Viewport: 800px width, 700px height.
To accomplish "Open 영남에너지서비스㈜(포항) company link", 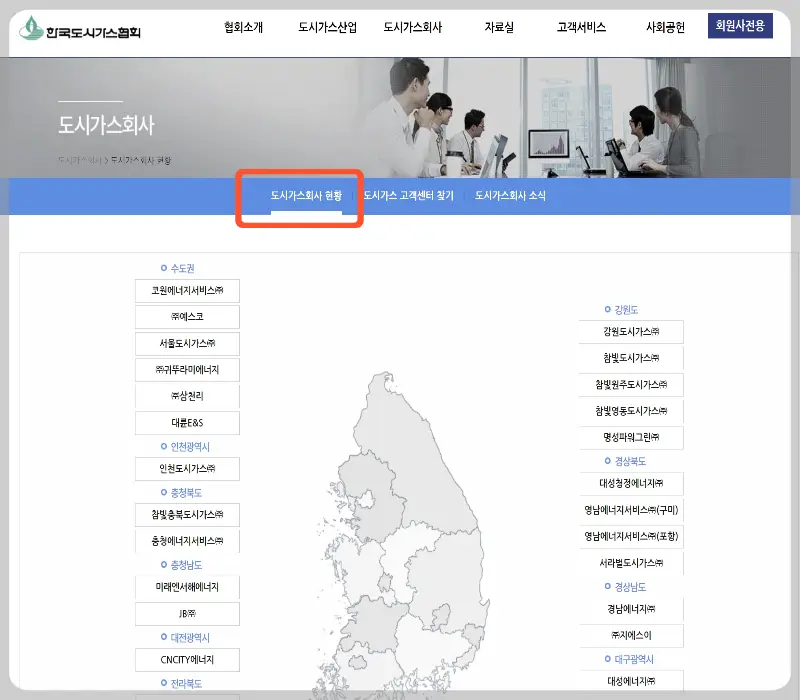I will point(631,537).
